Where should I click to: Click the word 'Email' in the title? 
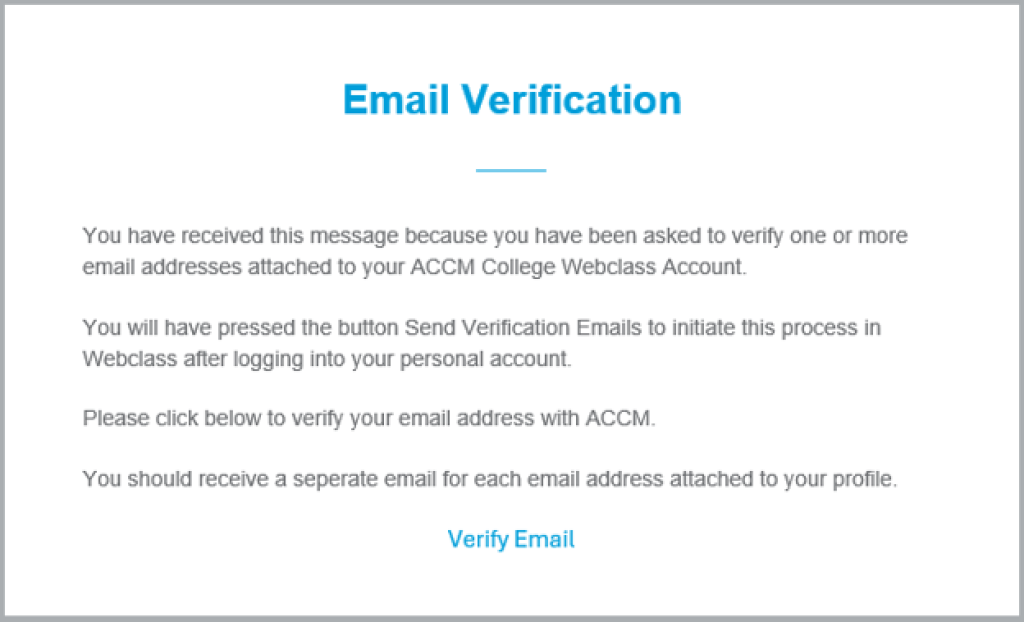(396, 101)
